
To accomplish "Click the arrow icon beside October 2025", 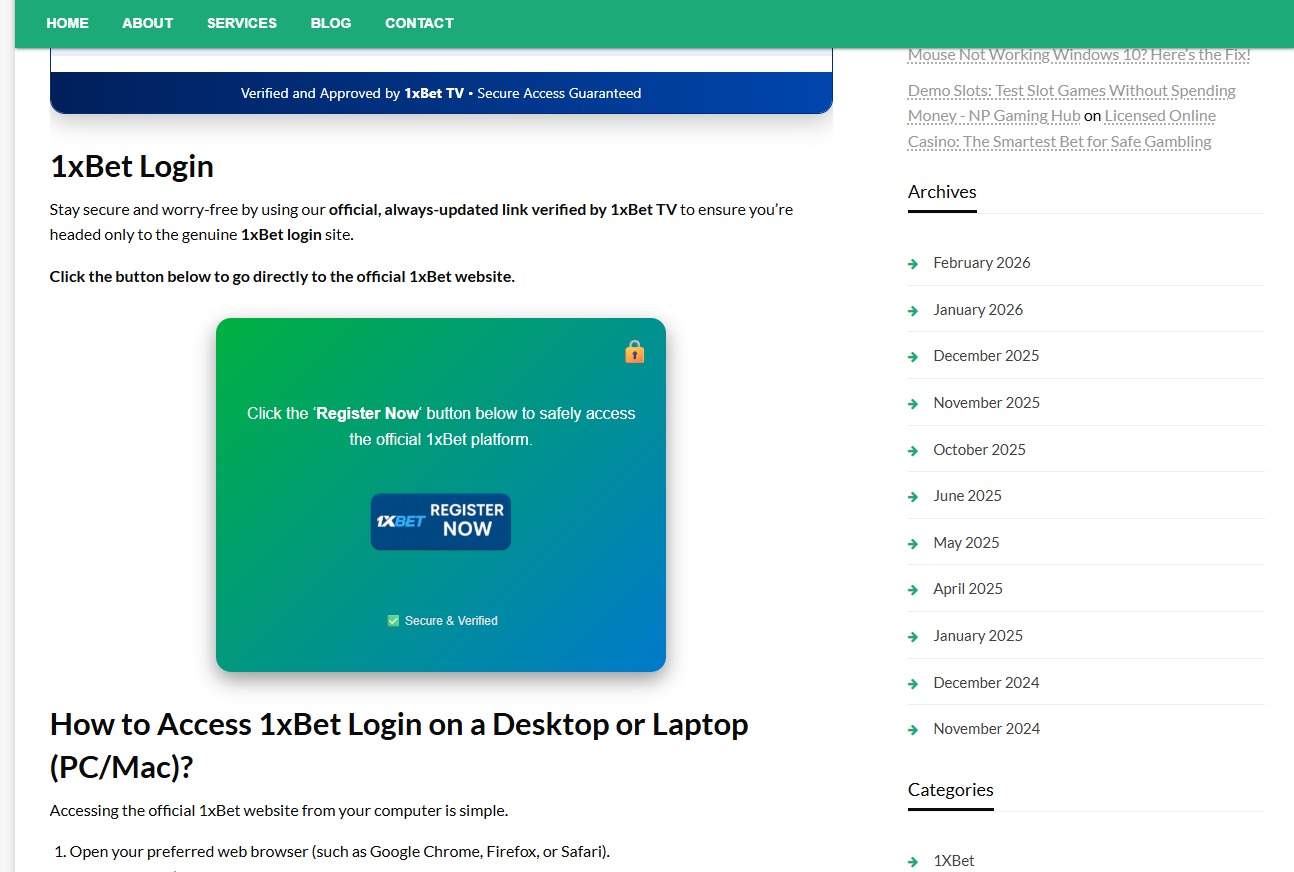I will point(913,451).
